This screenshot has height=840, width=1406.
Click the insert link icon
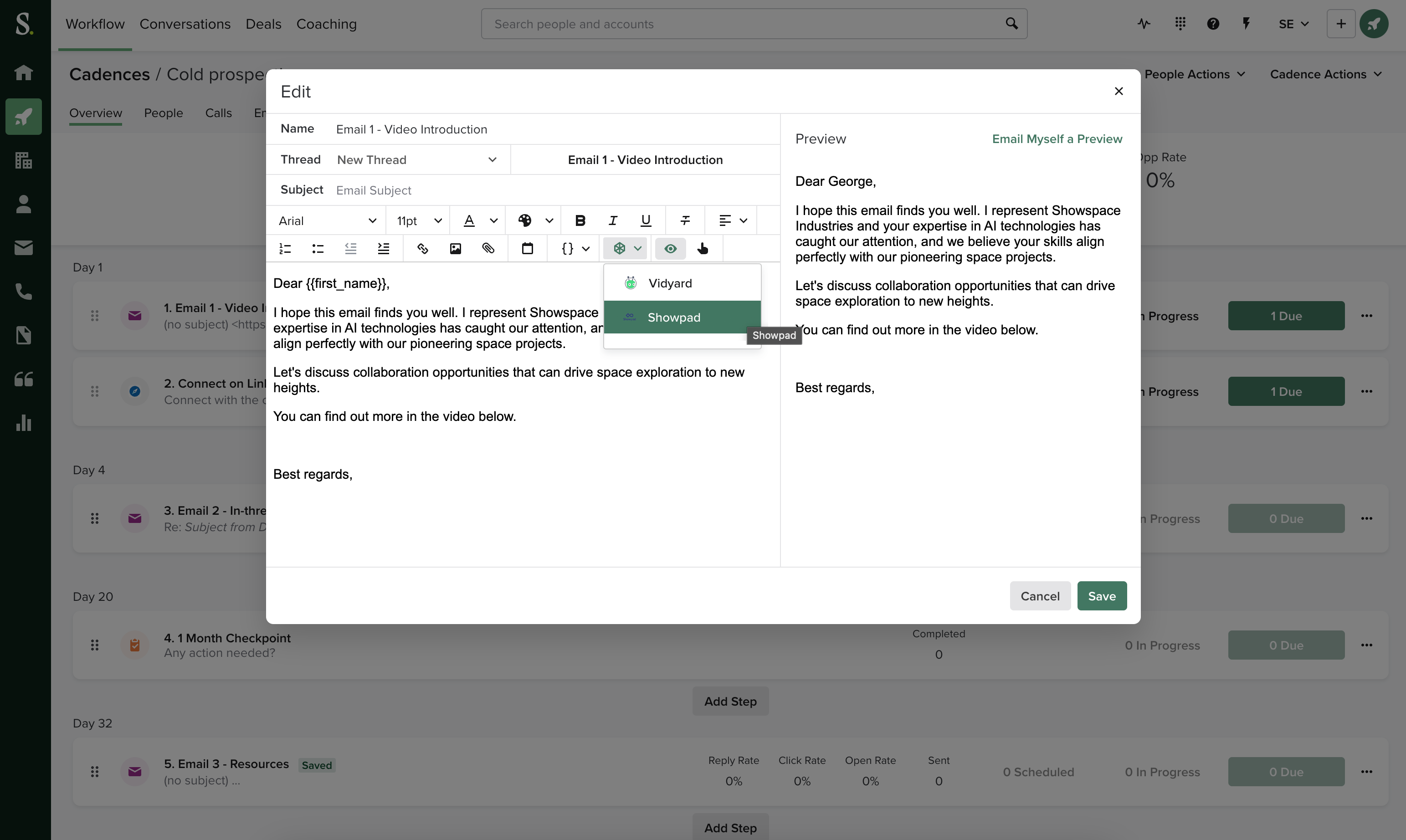coord(422,248)
